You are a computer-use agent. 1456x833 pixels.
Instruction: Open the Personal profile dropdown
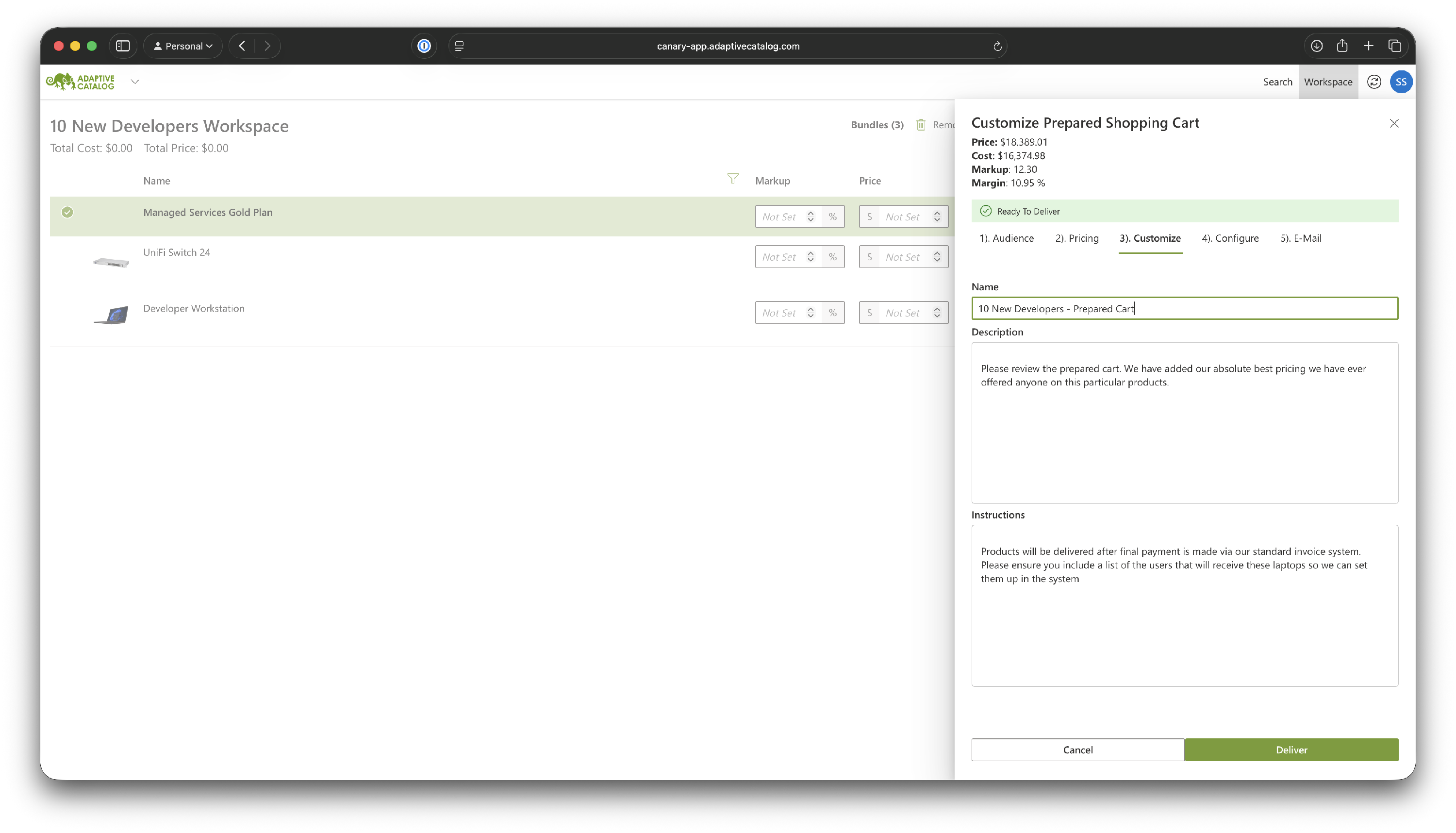click(183, 46)
